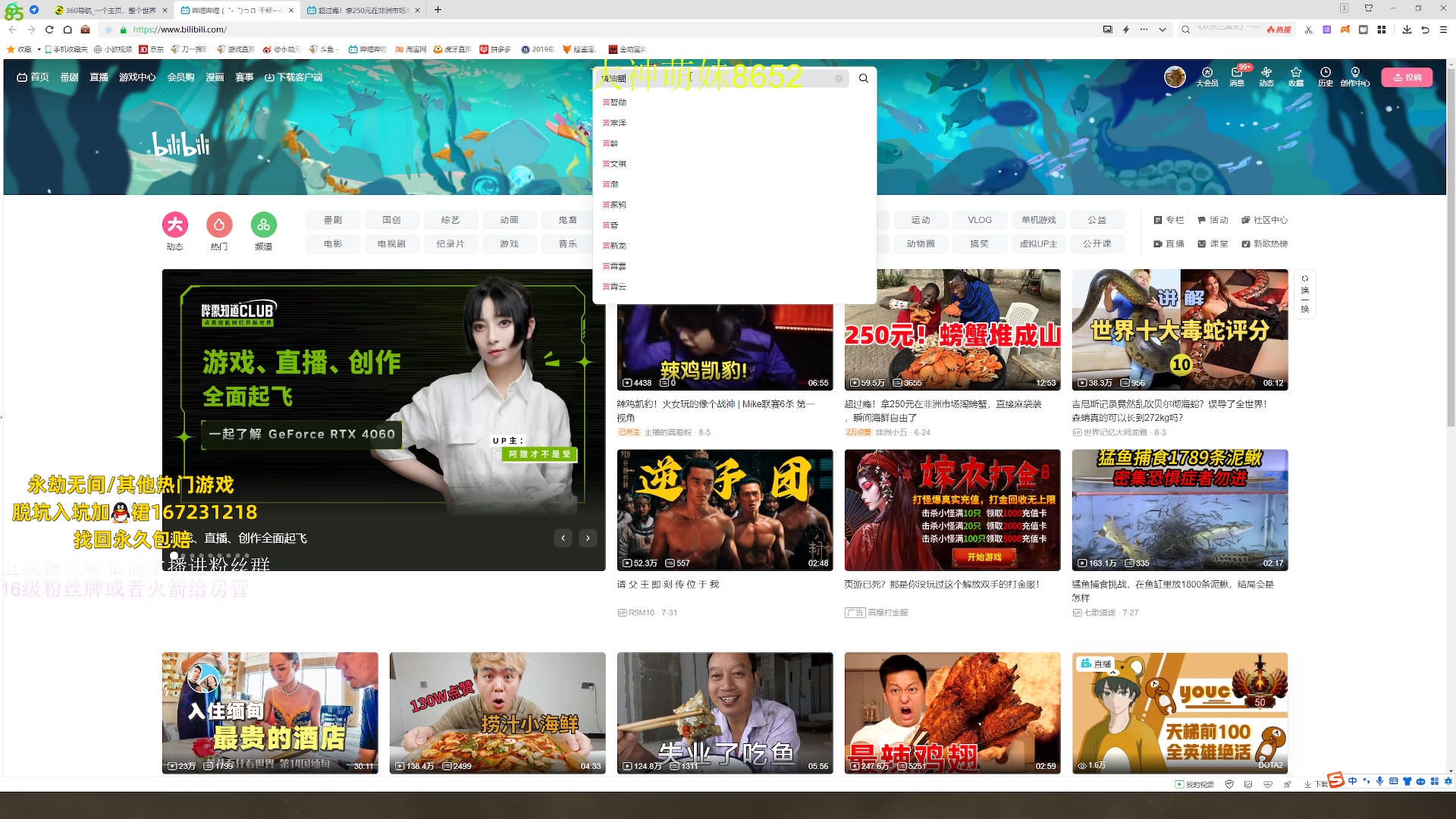This screenshot has height=819, width=1456.
Task: Open the 热门 trending circle icon
Action: [219, 224]
